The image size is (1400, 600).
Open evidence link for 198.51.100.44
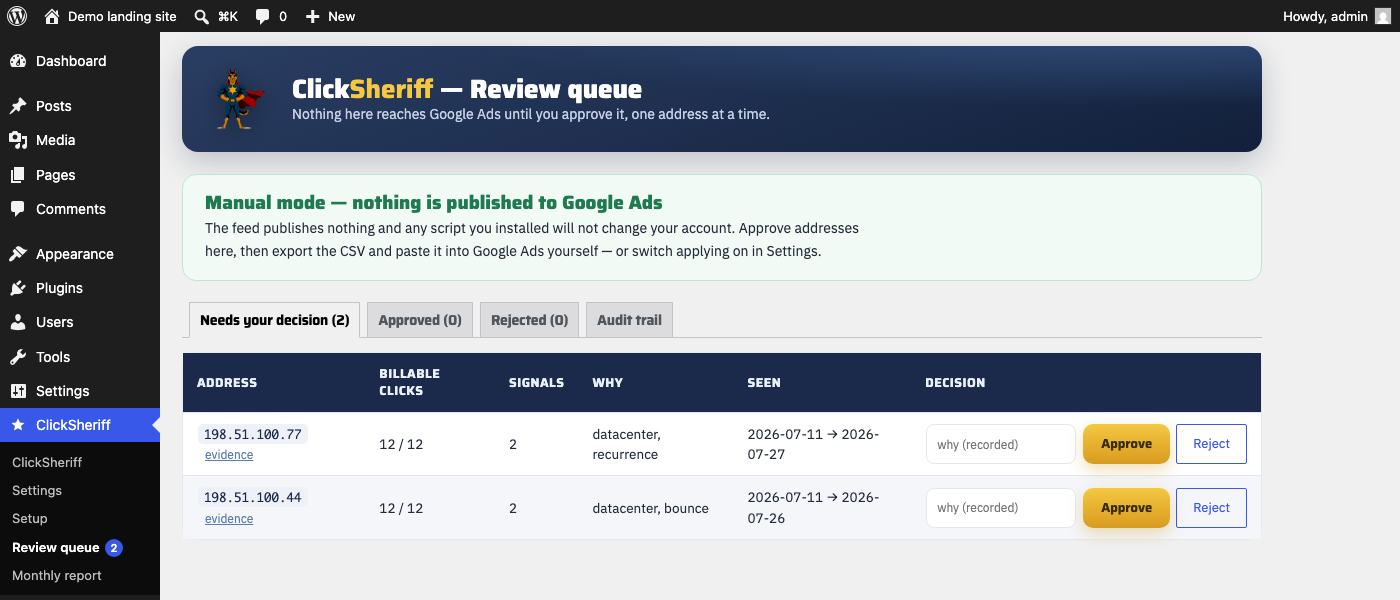pyautogui.click(x=229, y=519)
